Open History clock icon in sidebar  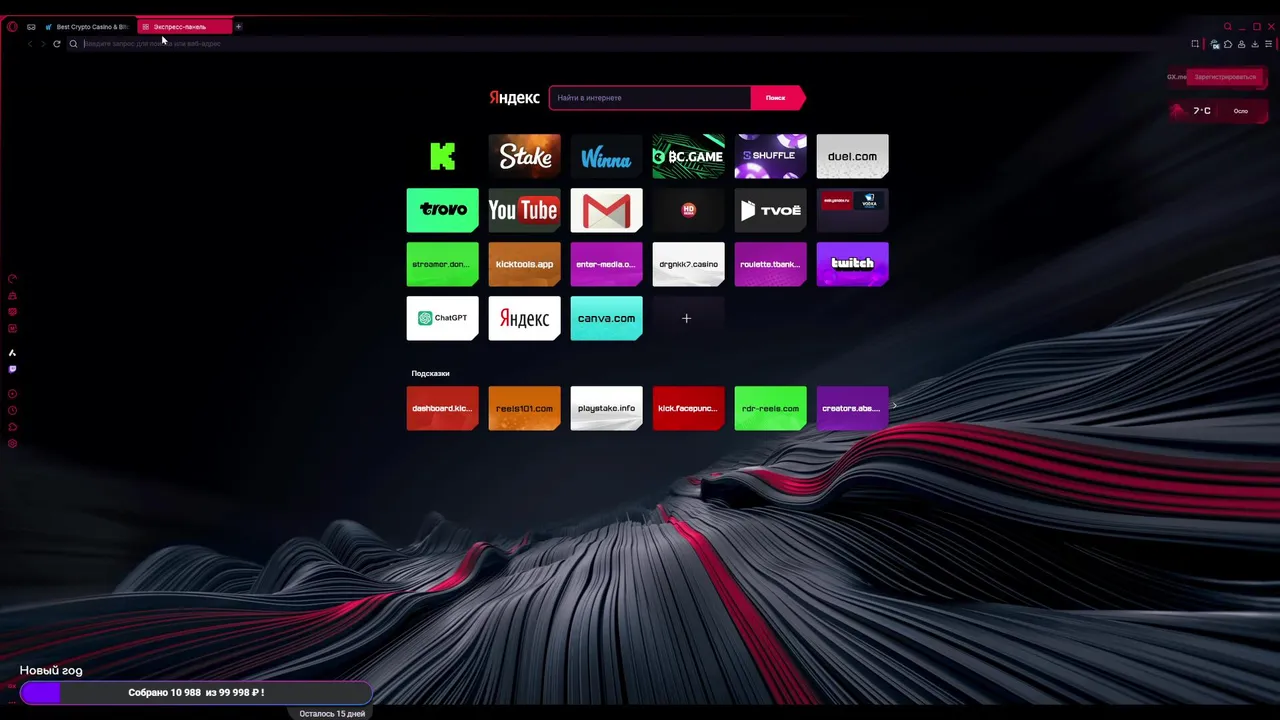click(x=12, y=410)
